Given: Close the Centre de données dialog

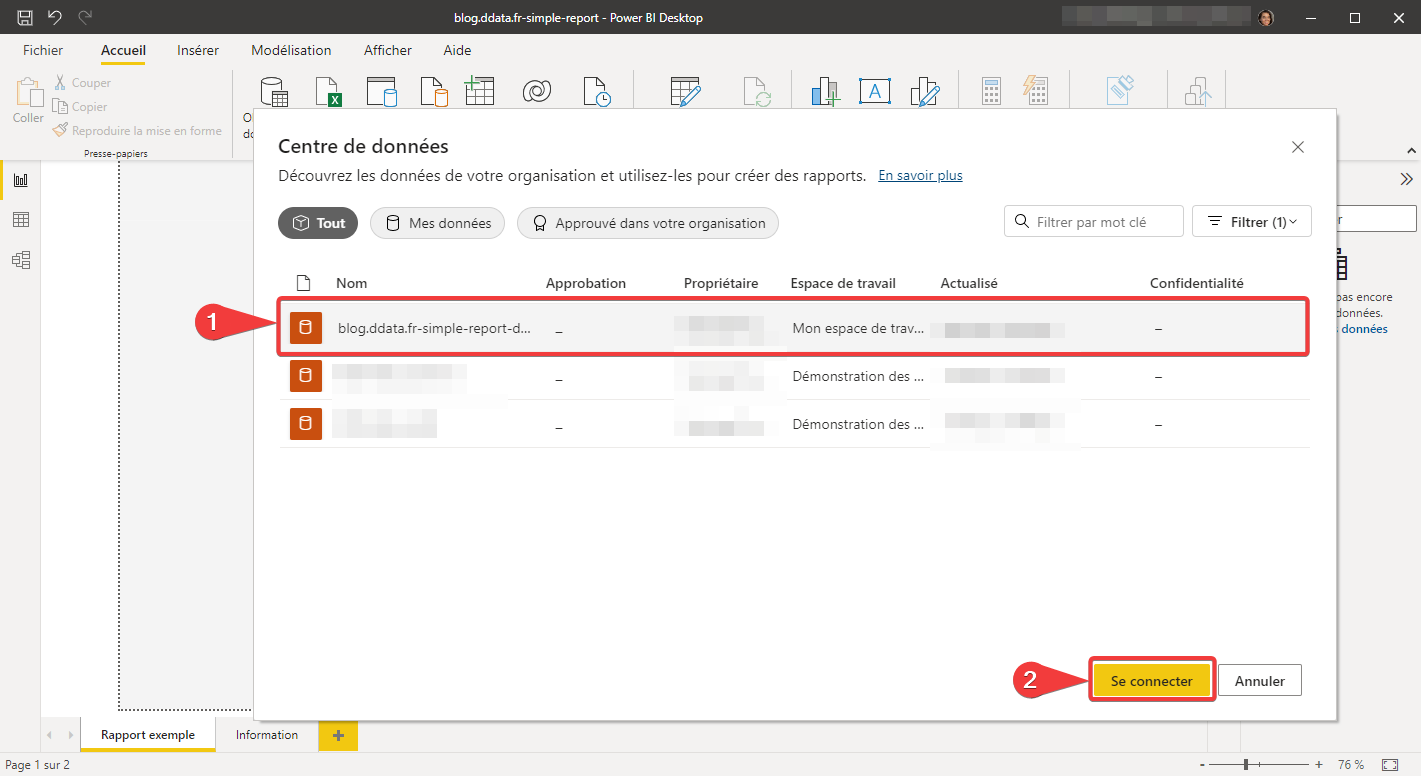Looking at the screenshot, I should coord(1298,147).
